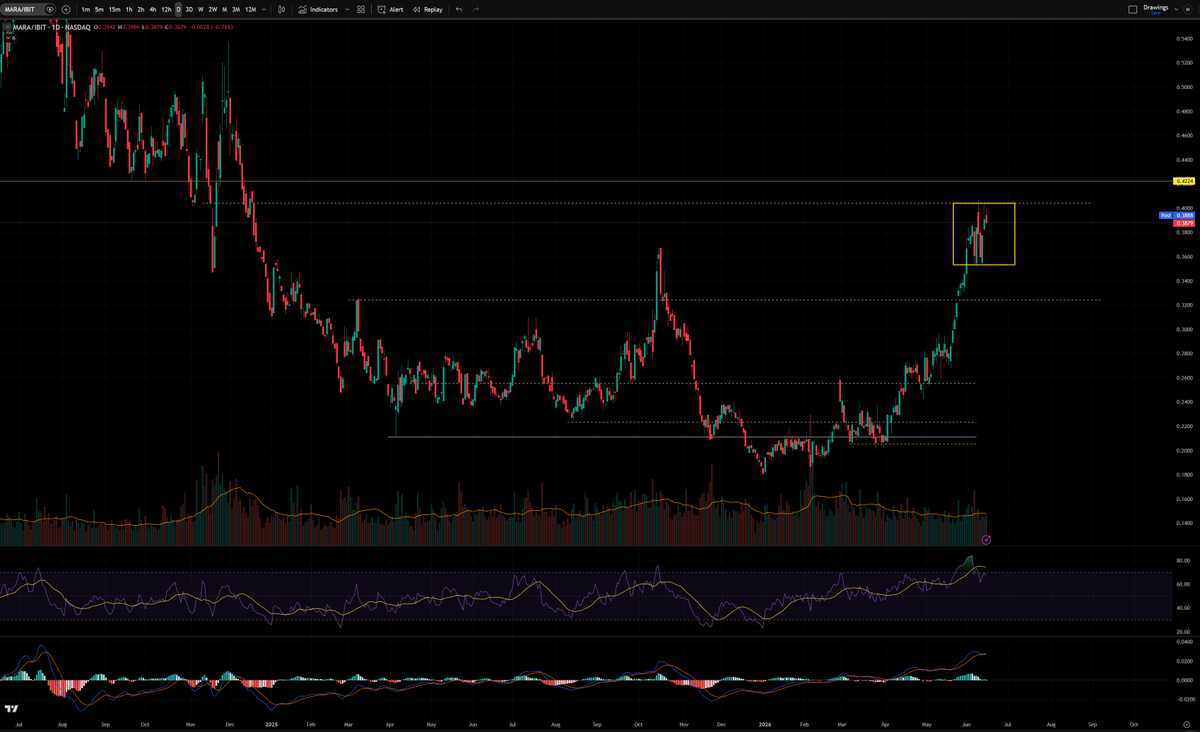Screen dimensions: 1200x732
Task: Click the 80.00 RSI scale label
Action: pos(1181,561)
